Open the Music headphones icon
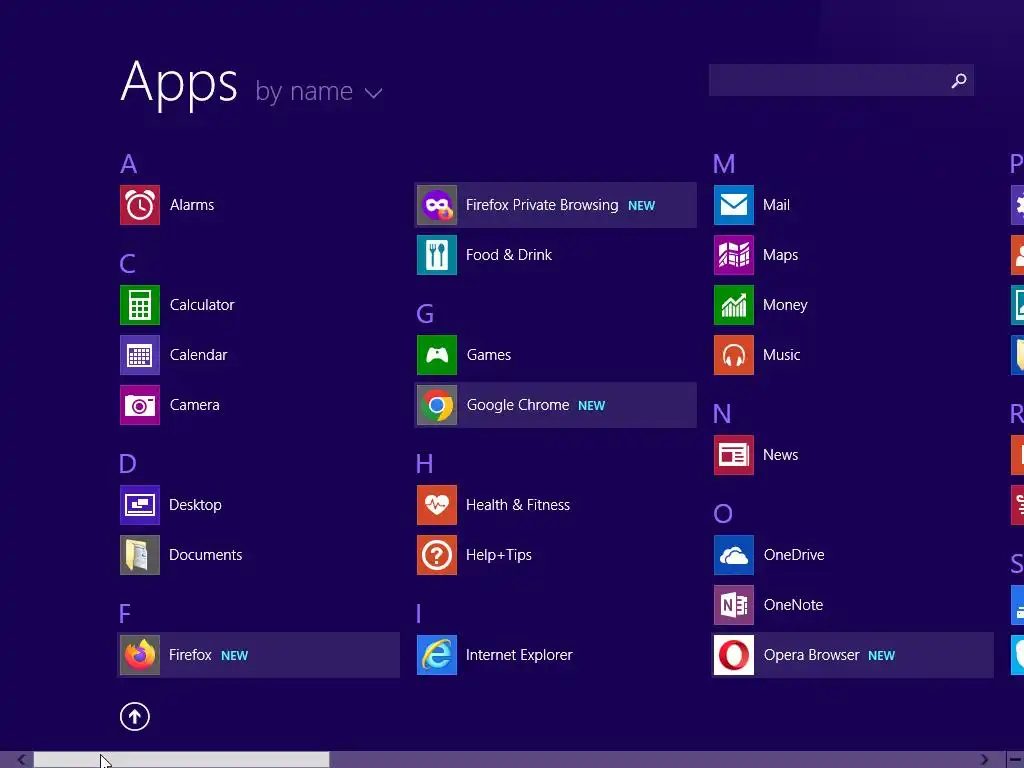This screenshot has width=1024, height=768. [734, 355]
